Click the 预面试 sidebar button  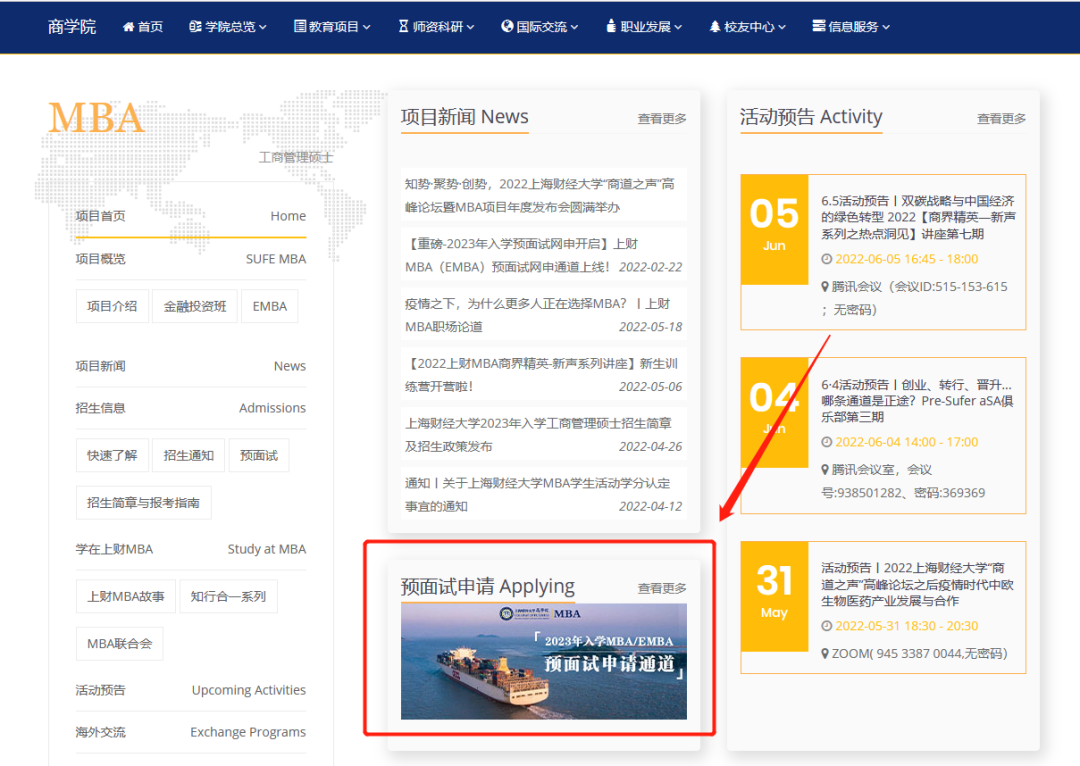[258, 455]
